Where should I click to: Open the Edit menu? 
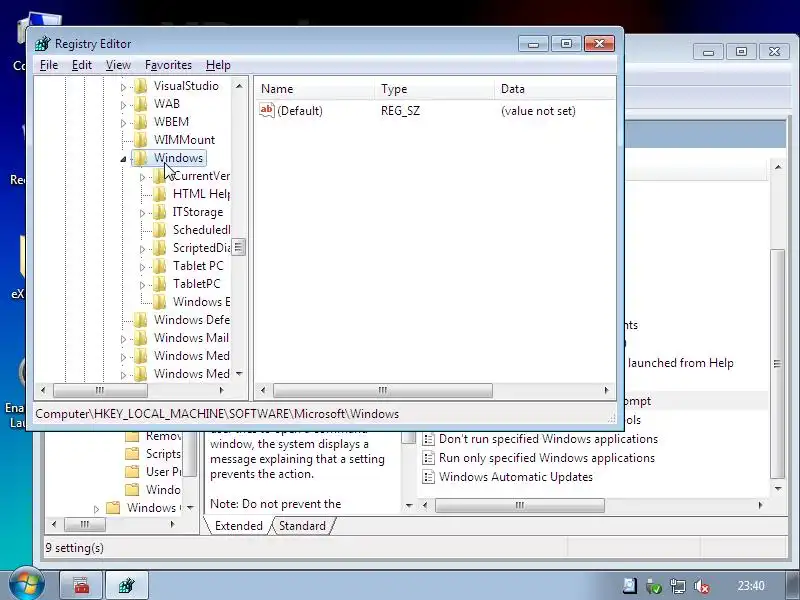[82, 65]
